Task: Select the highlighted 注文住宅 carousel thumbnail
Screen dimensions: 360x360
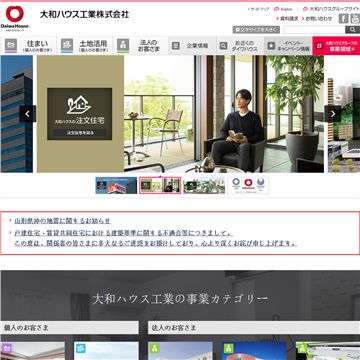Action: (160, 185)
